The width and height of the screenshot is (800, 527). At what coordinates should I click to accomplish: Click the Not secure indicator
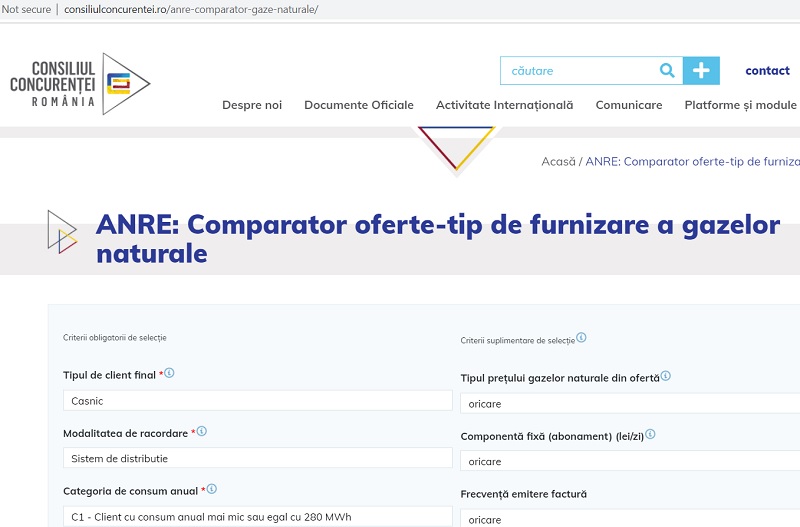pos(27,9)
